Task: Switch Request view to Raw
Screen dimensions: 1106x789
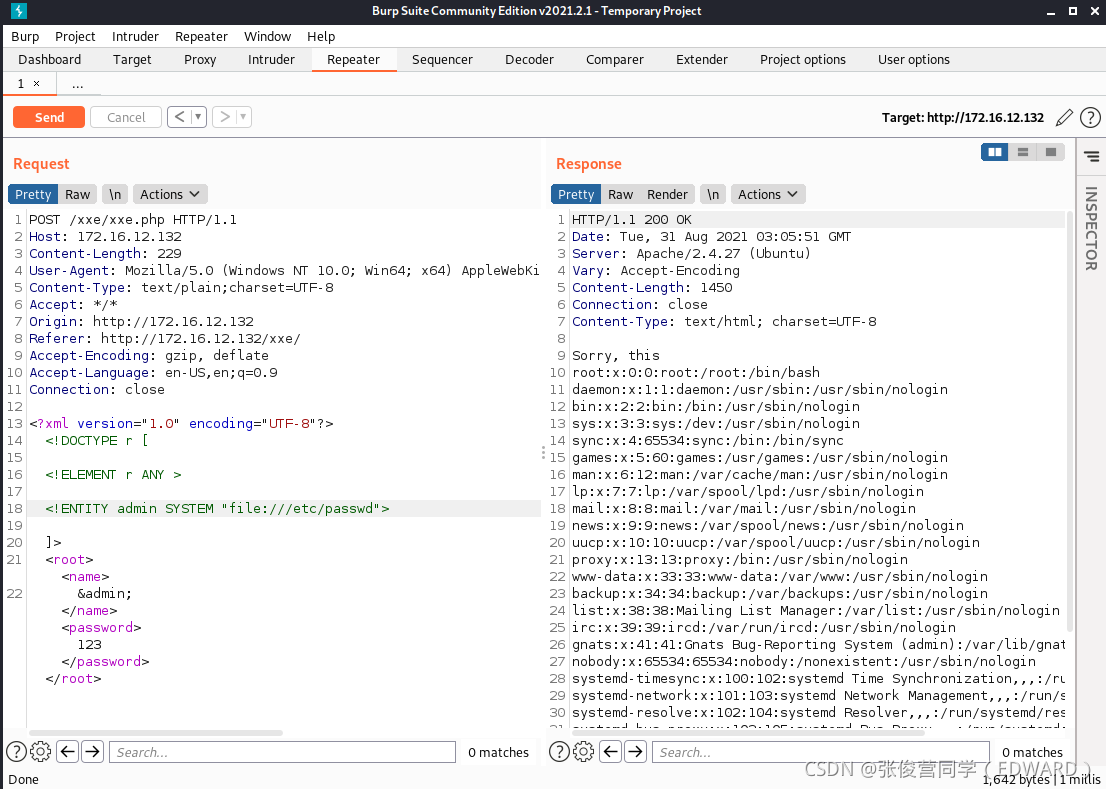Action: click(78, 195)
